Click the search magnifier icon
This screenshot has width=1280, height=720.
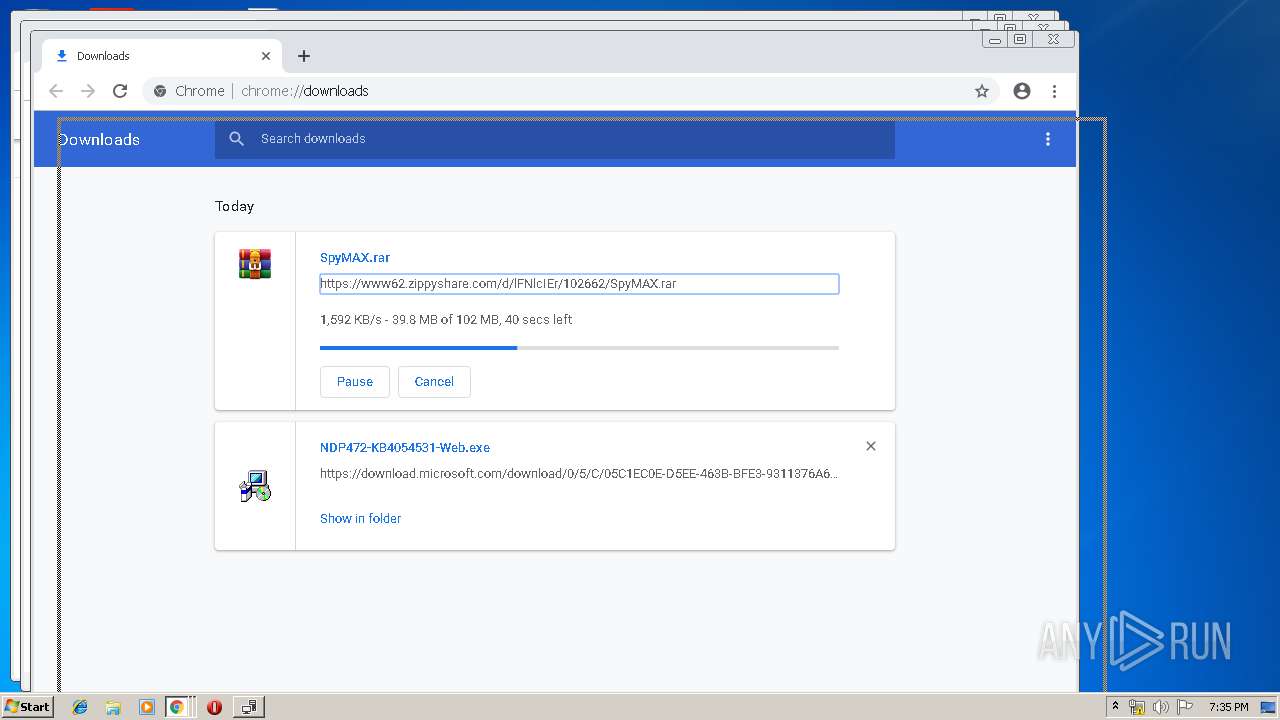(x=237, y=139)
